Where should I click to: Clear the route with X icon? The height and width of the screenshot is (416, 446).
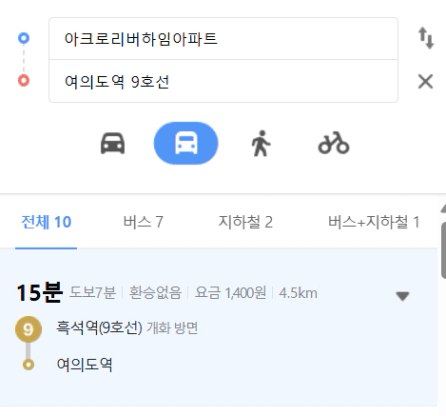click(425, 81)
